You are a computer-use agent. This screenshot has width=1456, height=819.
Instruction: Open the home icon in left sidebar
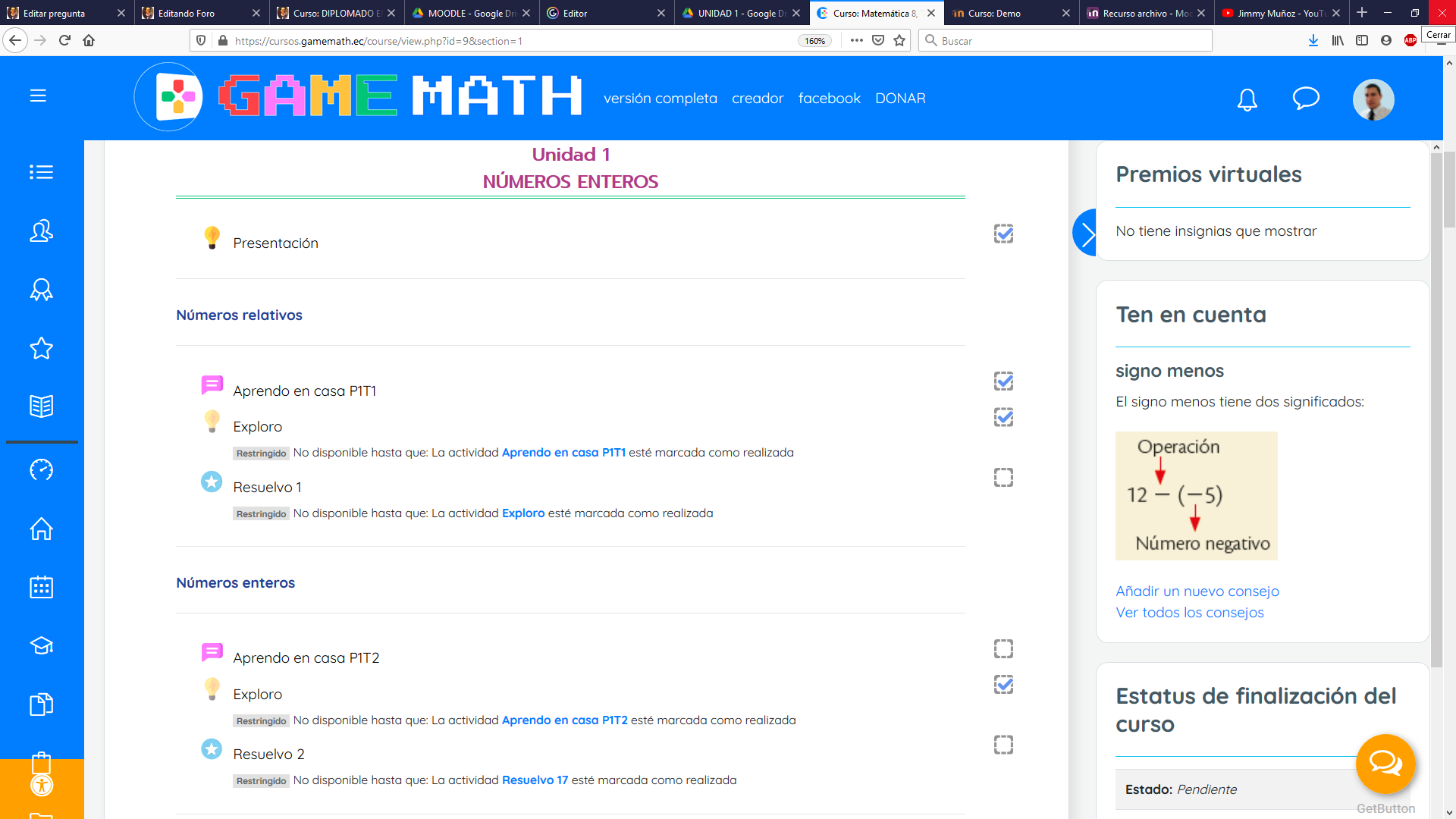(41, 529)
